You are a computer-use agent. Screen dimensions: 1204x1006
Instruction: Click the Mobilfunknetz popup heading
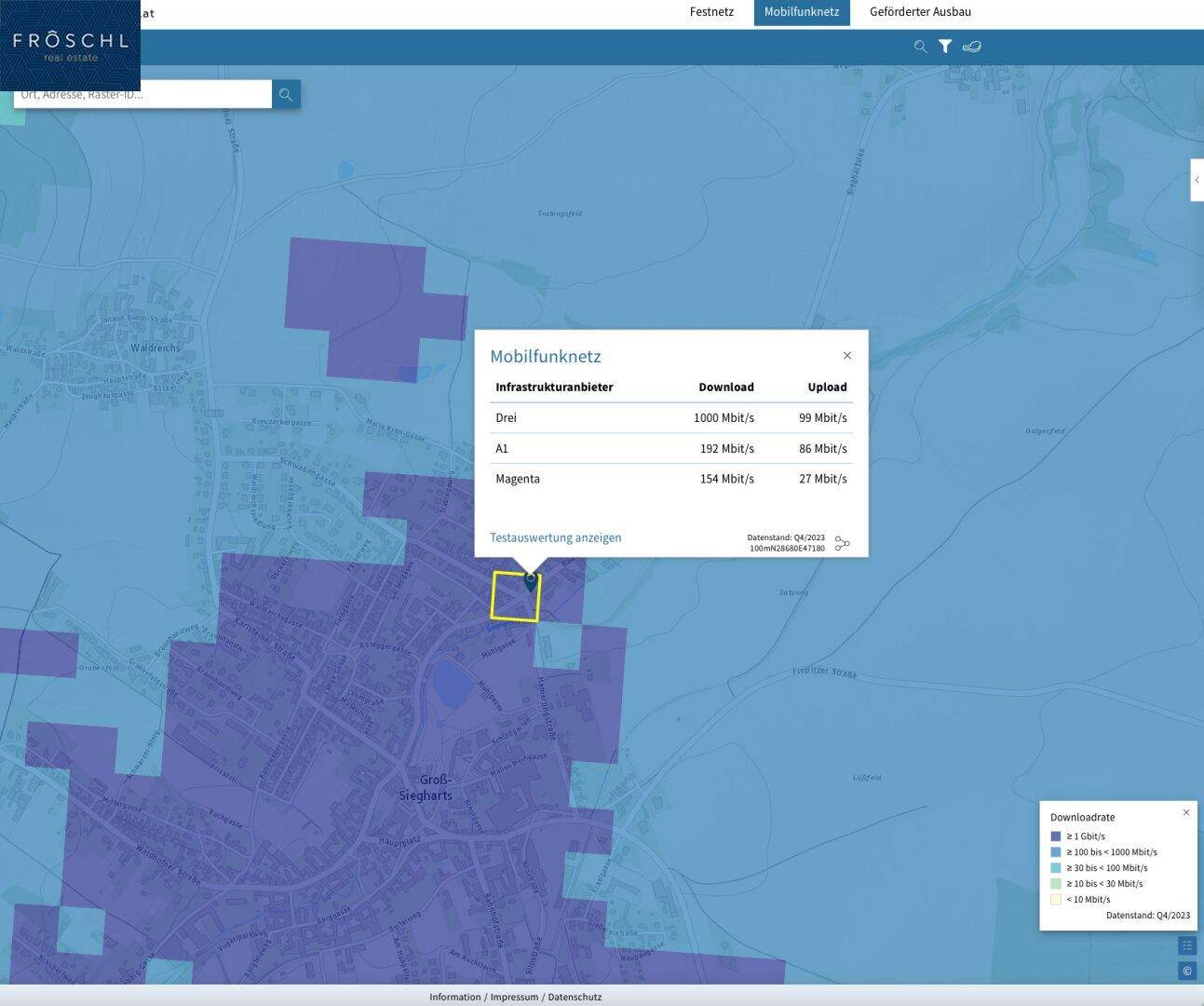point(546,356)
